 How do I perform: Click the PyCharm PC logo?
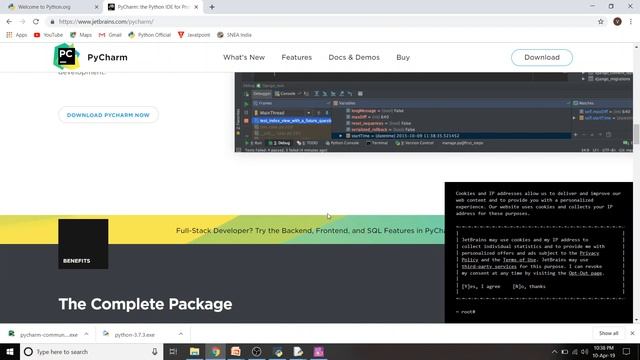click(x=66, y=56)
